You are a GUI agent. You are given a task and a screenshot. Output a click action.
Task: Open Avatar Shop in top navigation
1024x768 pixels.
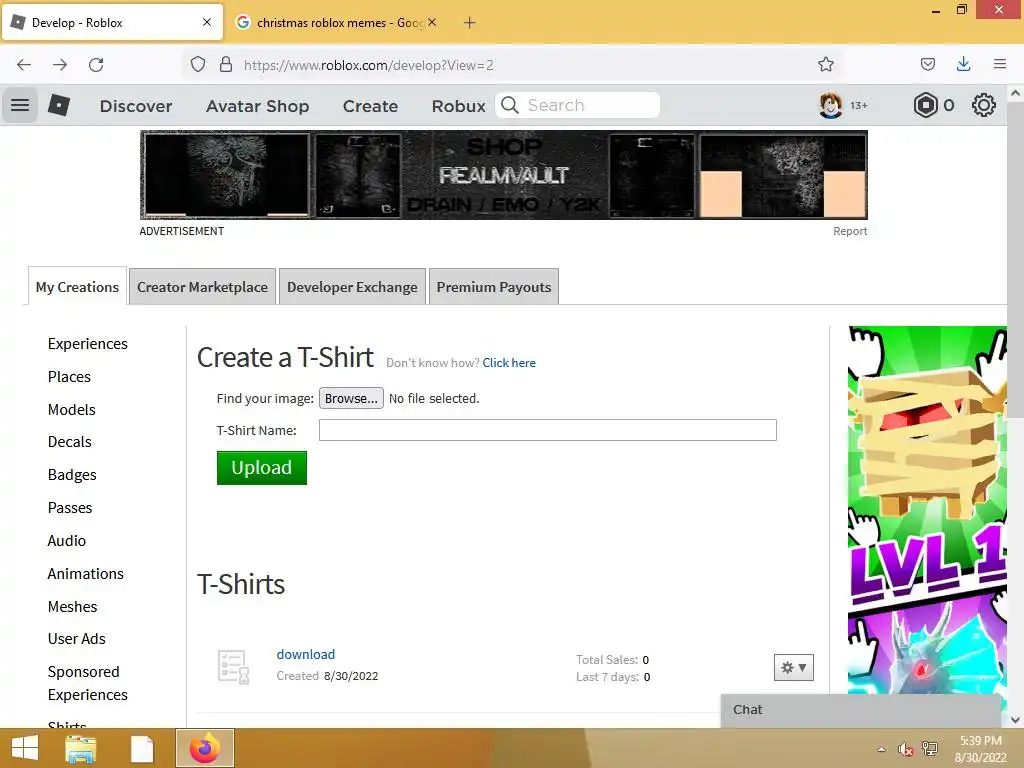click(257, 106)
